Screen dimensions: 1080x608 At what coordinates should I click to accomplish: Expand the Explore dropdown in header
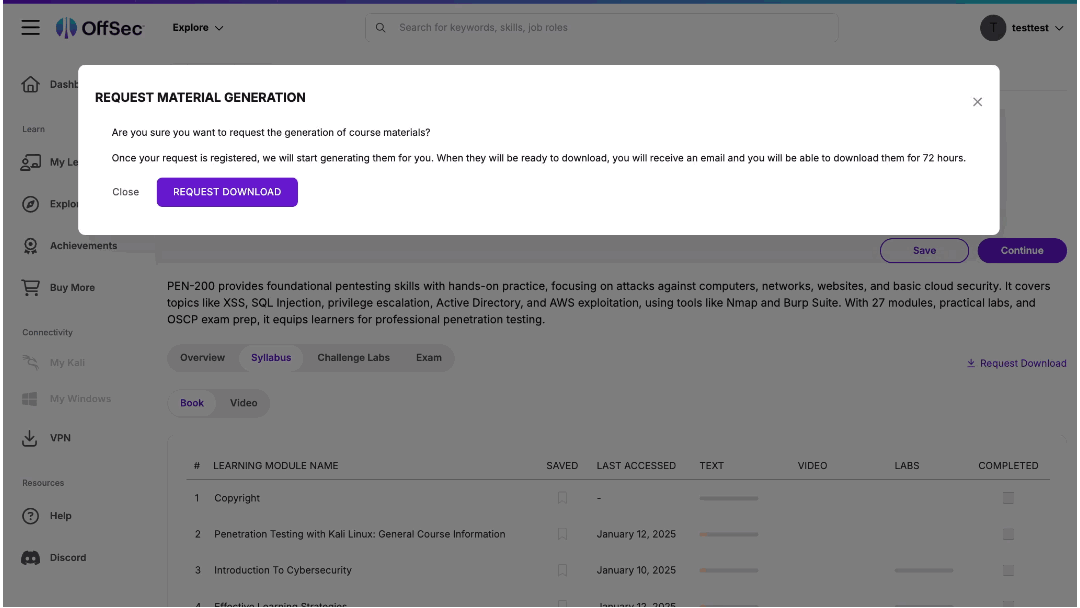tap(198, 28)
